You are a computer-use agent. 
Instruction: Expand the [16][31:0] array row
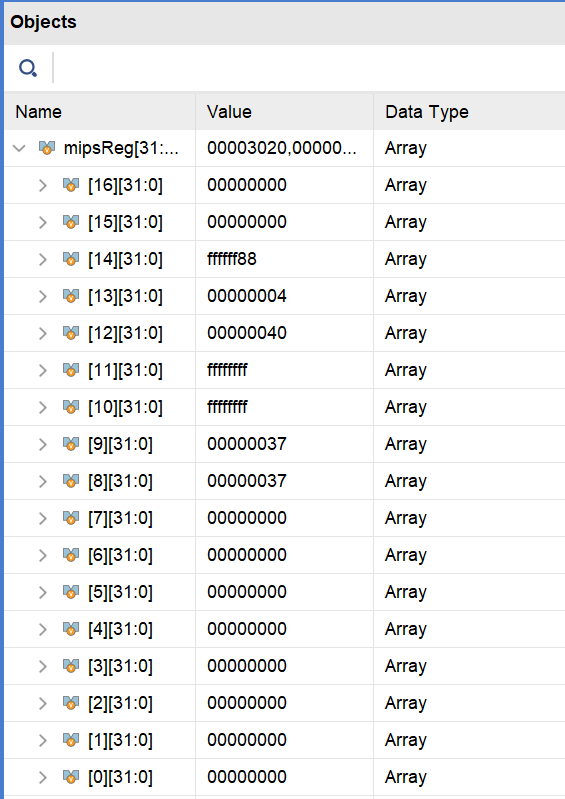point(43,185)
